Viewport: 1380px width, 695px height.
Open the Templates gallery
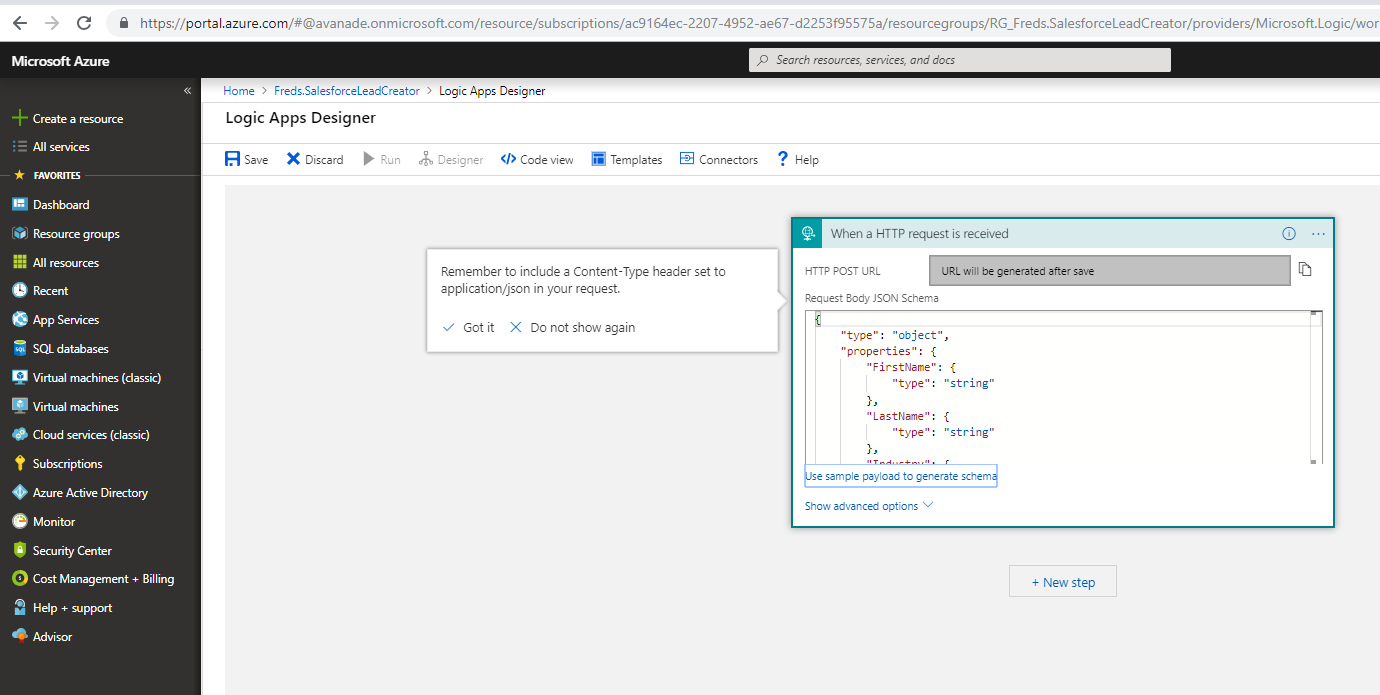627,159
